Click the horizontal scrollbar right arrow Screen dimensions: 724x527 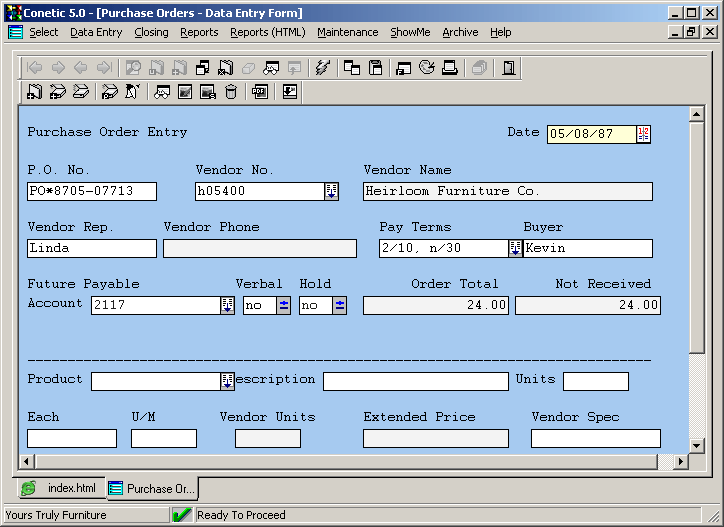click(x=681, y=461)
